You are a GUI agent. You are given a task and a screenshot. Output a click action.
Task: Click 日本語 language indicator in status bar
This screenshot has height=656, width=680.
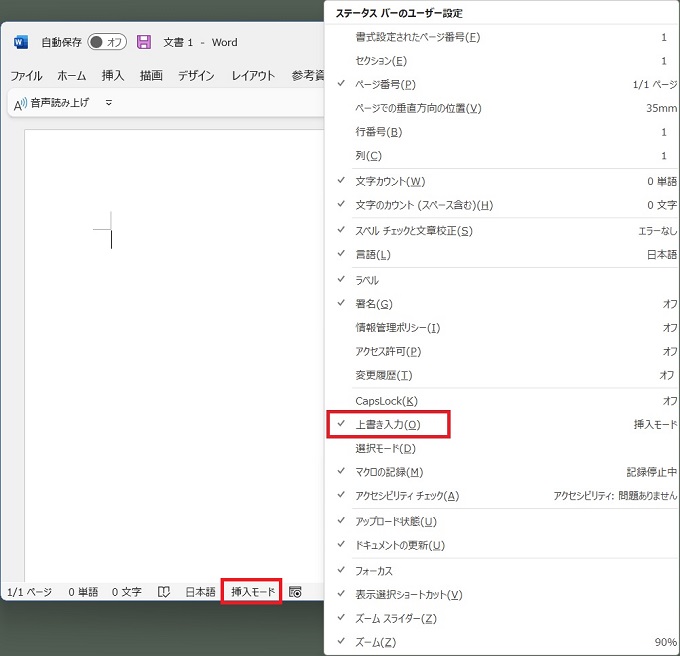200,592
